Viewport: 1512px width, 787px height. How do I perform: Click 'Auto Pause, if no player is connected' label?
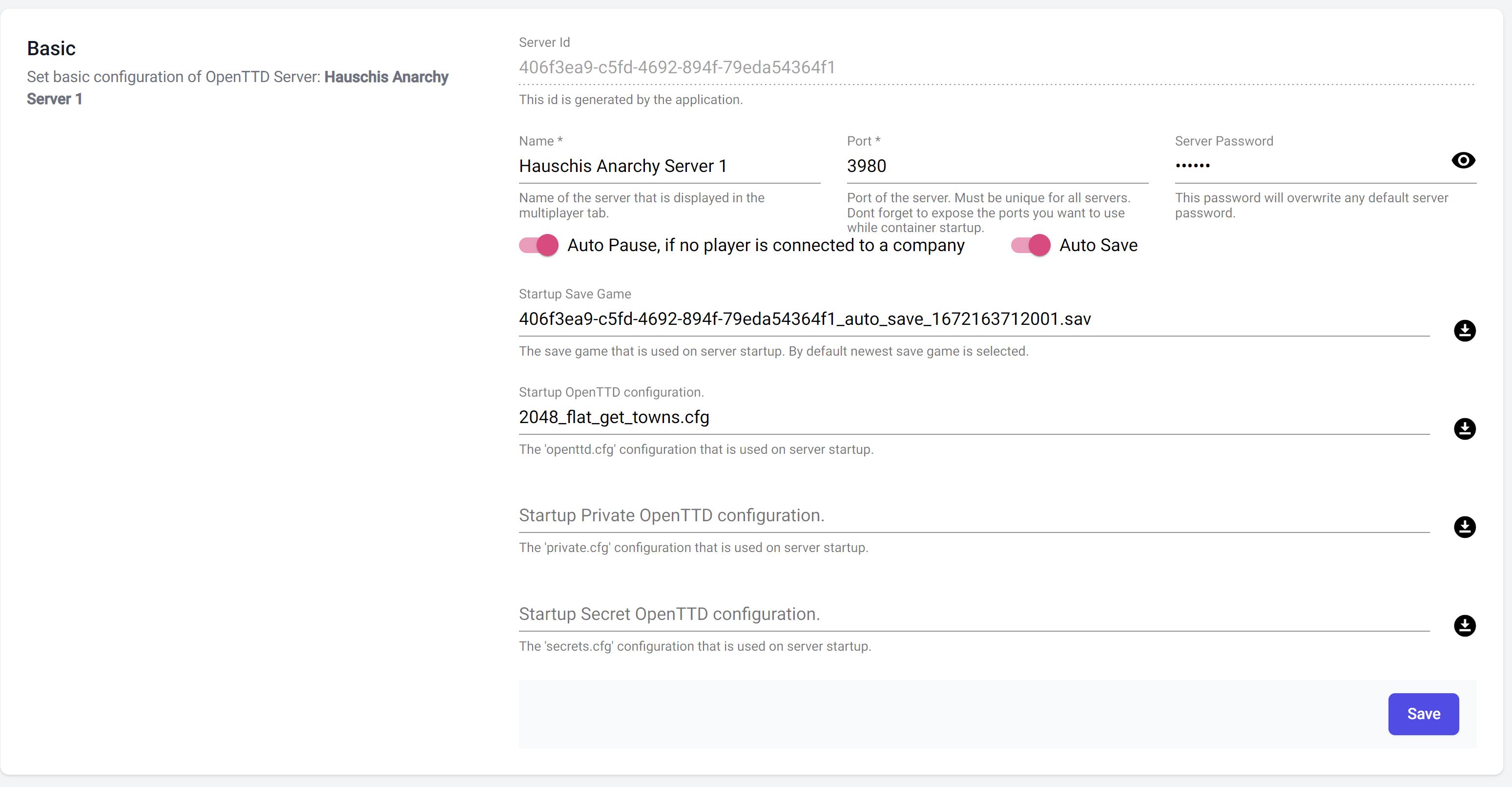[766, 245]
